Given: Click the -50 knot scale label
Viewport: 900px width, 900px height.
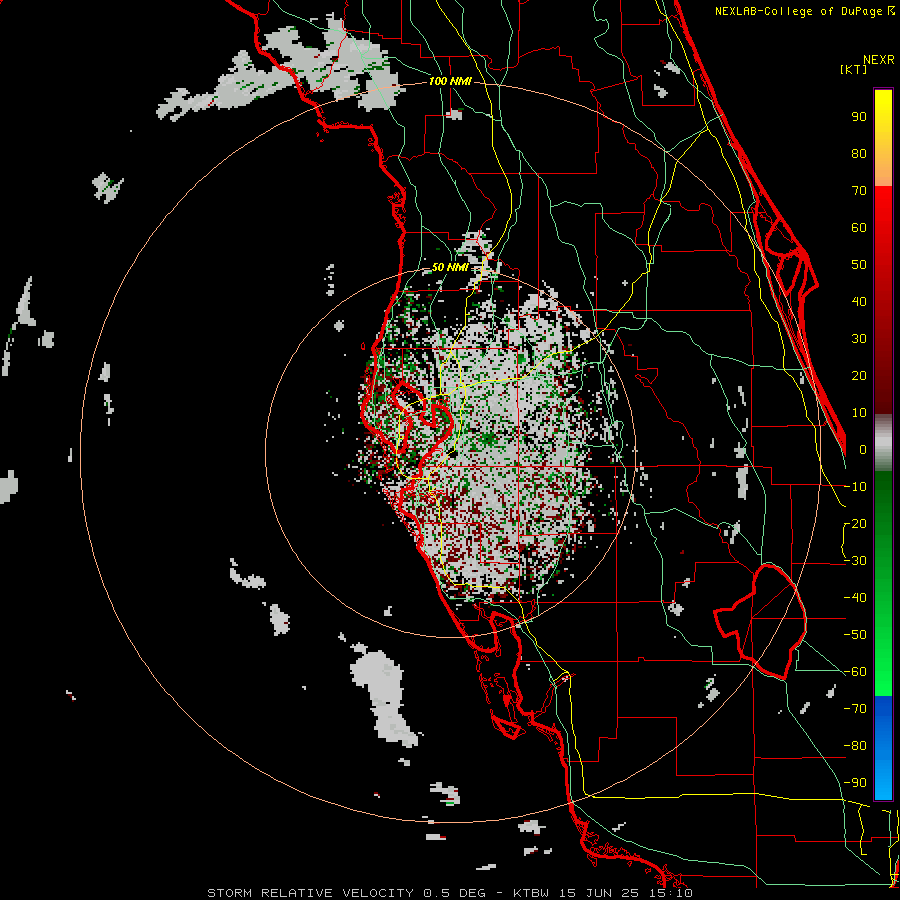Looking at the screenshot, I should pyautogui.click(x=855, y=635).
